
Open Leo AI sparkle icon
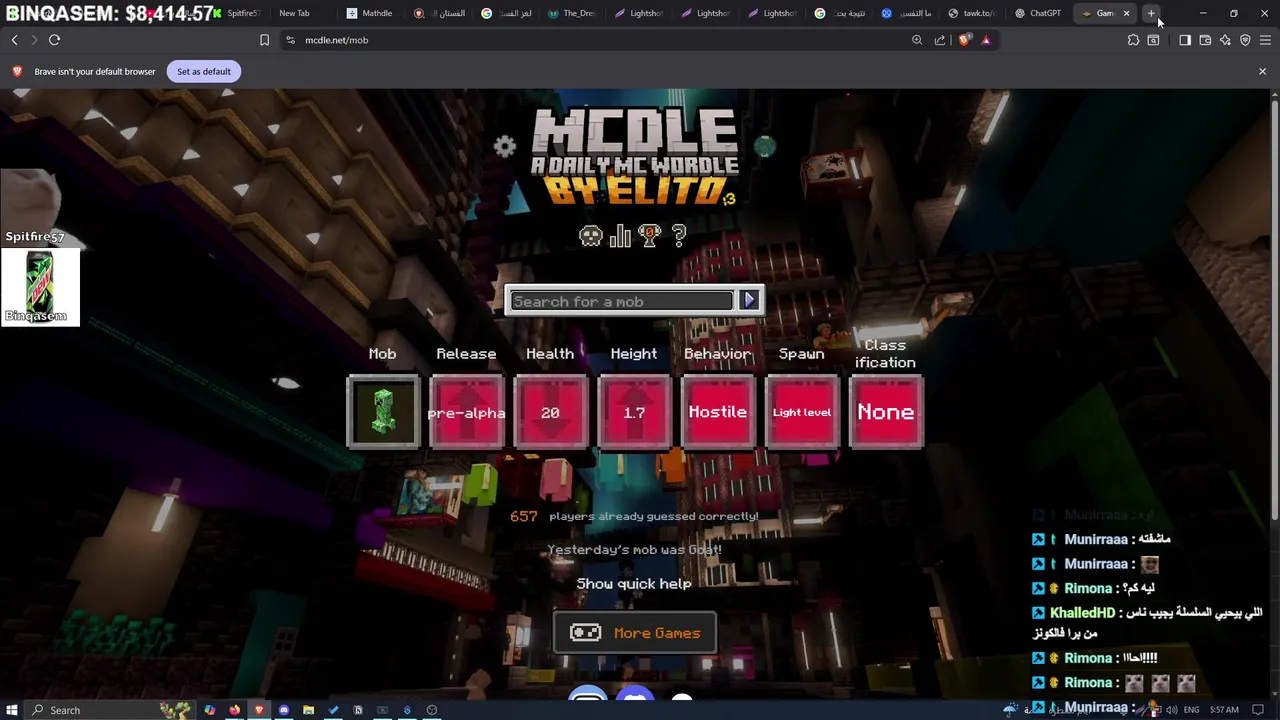pos(1225,40)
